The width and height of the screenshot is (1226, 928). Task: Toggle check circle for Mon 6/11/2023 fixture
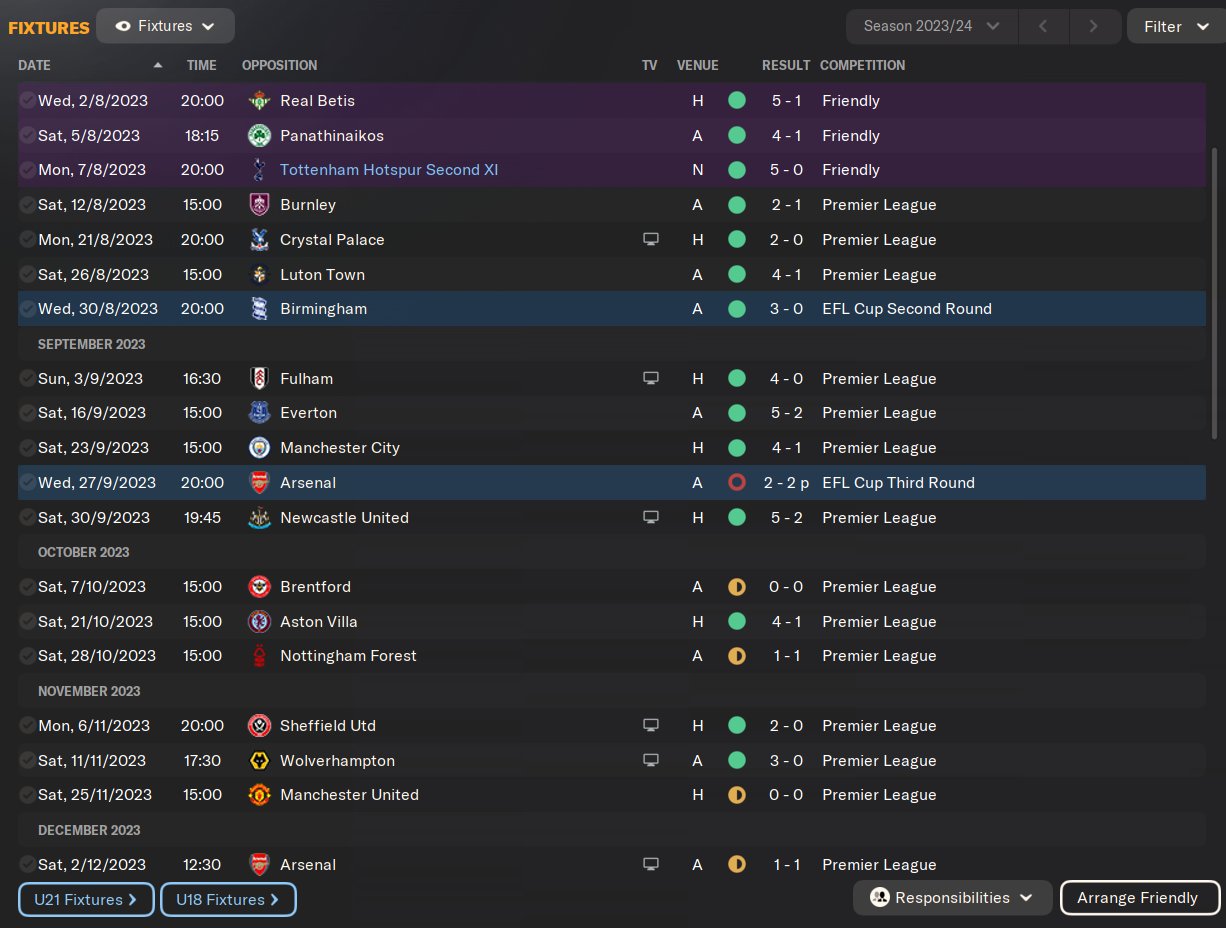pyautogui.click(x=27, y=726)
